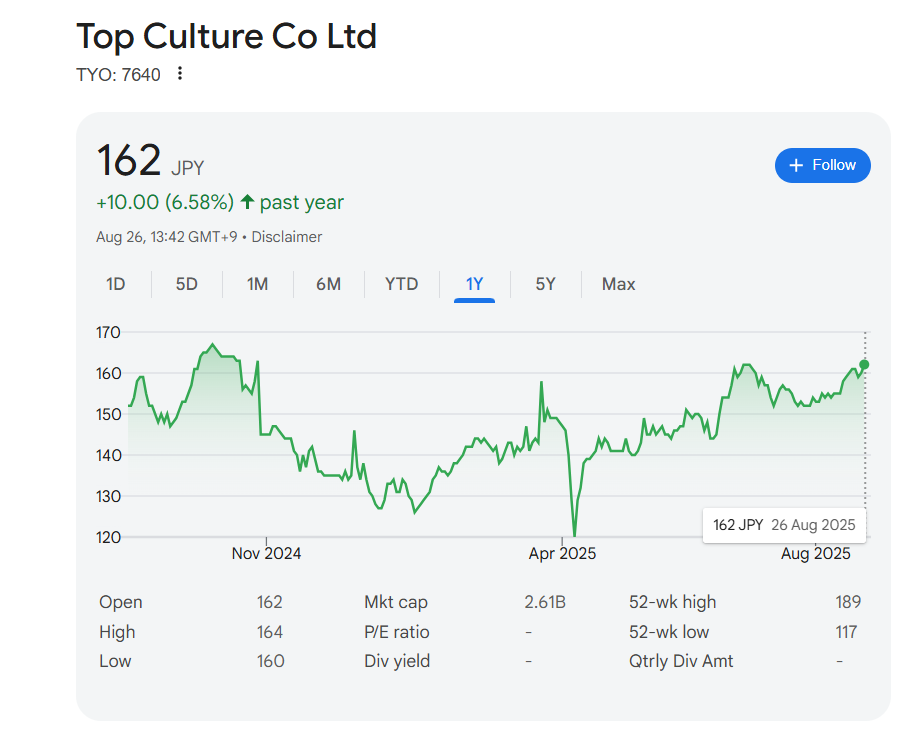This screenshot has width=912, height=740.
Task: Click the Aug 26, 13:42 GMT+9 timestamp
Action: click(166, 237)
